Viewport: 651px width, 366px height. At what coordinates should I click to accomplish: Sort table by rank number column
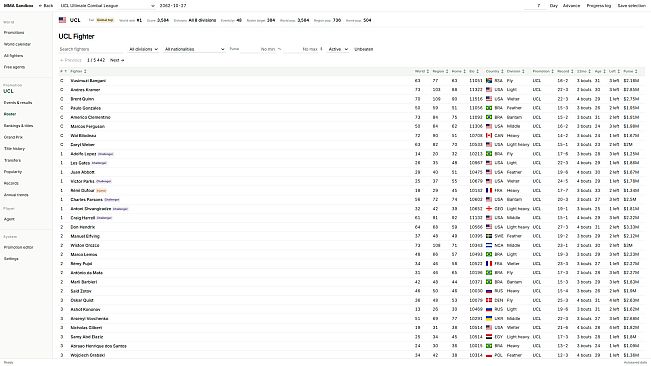(x=63, y=71)
